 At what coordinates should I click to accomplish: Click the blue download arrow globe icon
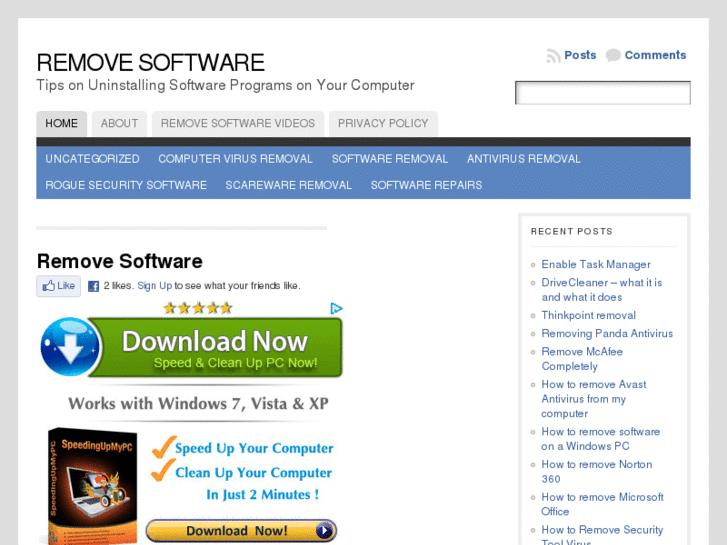[70, 346]
